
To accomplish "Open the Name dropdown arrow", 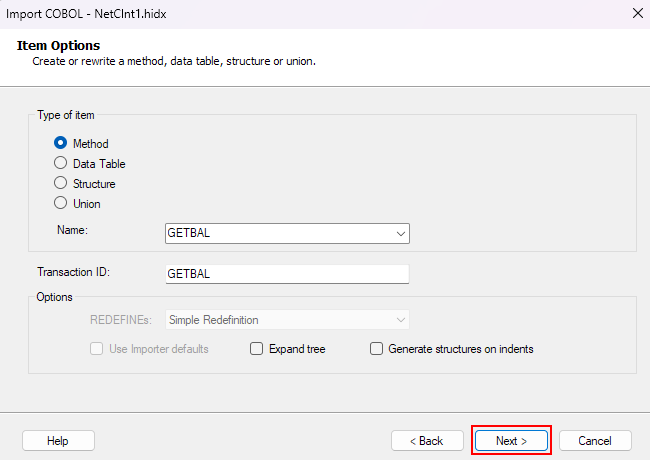I will click(401, 233).
